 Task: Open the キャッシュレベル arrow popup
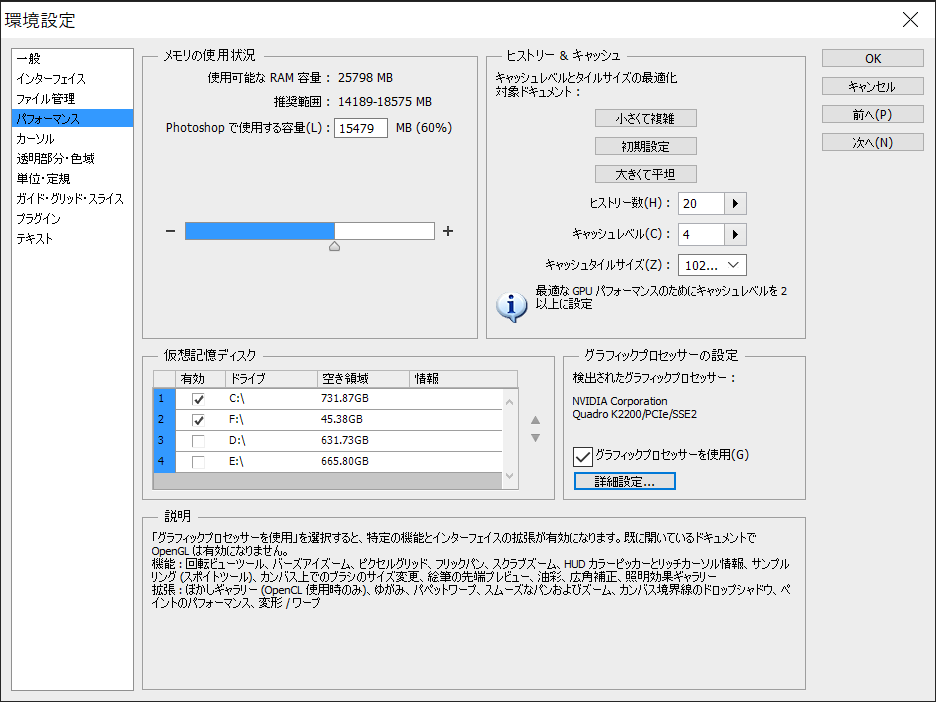[x=736, y=235]
